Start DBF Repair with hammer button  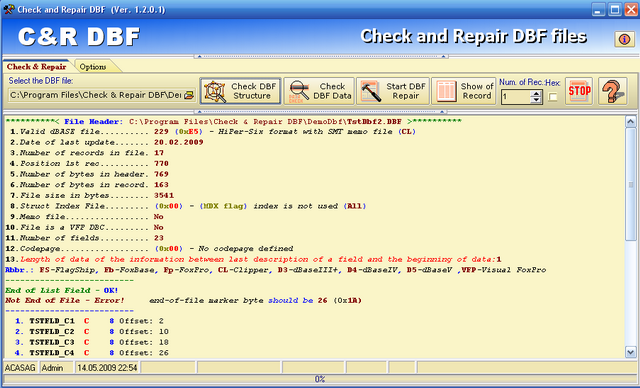(x=393, y=91)
